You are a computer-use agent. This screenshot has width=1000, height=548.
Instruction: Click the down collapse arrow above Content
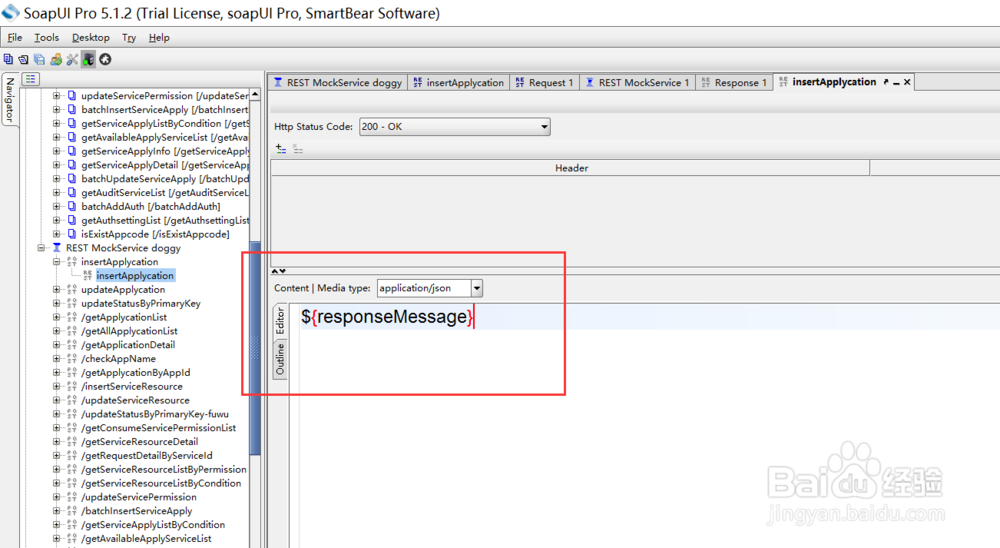(x=283, y=271)
